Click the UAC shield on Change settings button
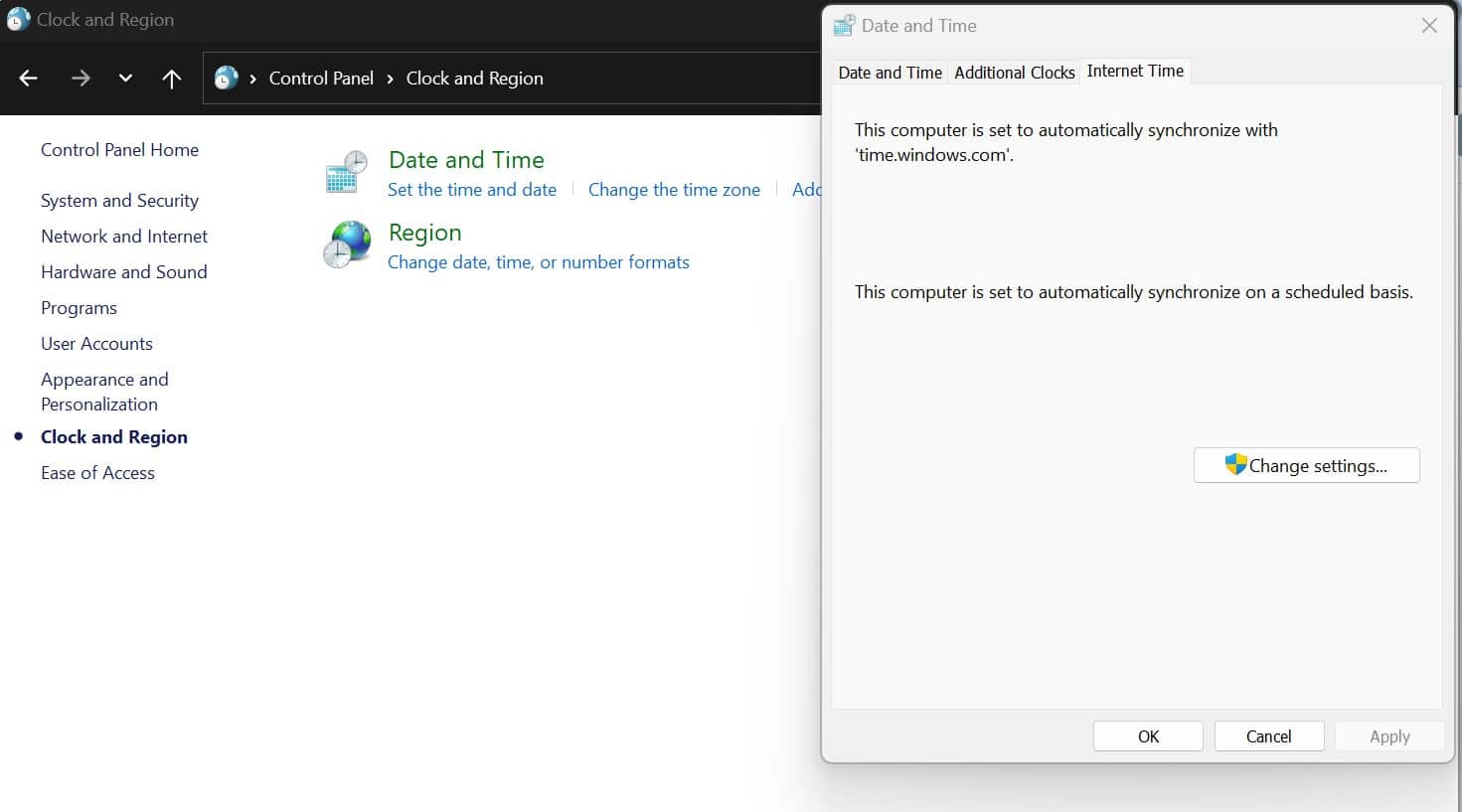The width and height of the screenshot is (1462, 812). 1234,464
